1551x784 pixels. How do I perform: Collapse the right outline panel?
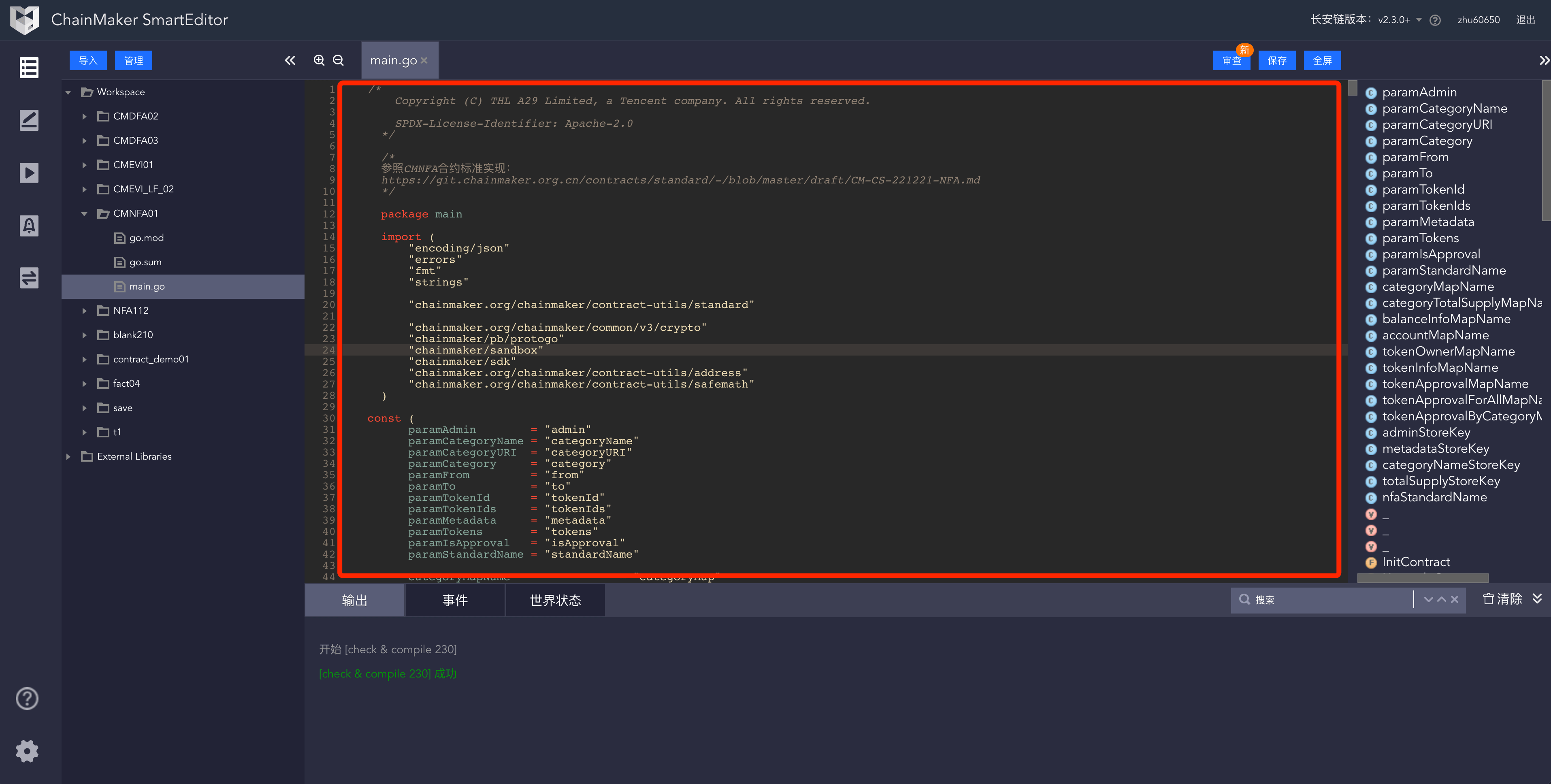click(1544, 60)
